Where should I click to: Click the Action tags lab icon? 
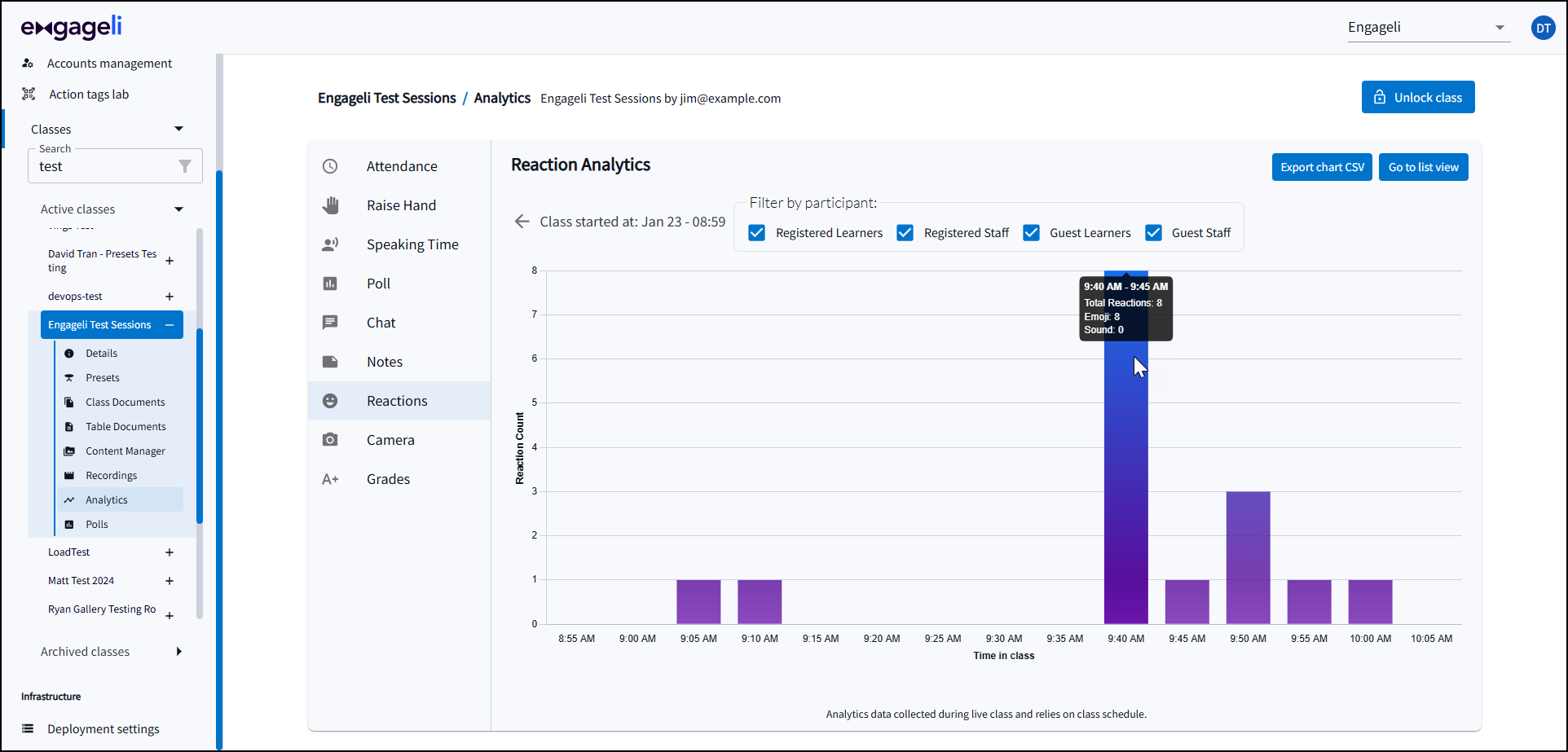coord(29,94)
